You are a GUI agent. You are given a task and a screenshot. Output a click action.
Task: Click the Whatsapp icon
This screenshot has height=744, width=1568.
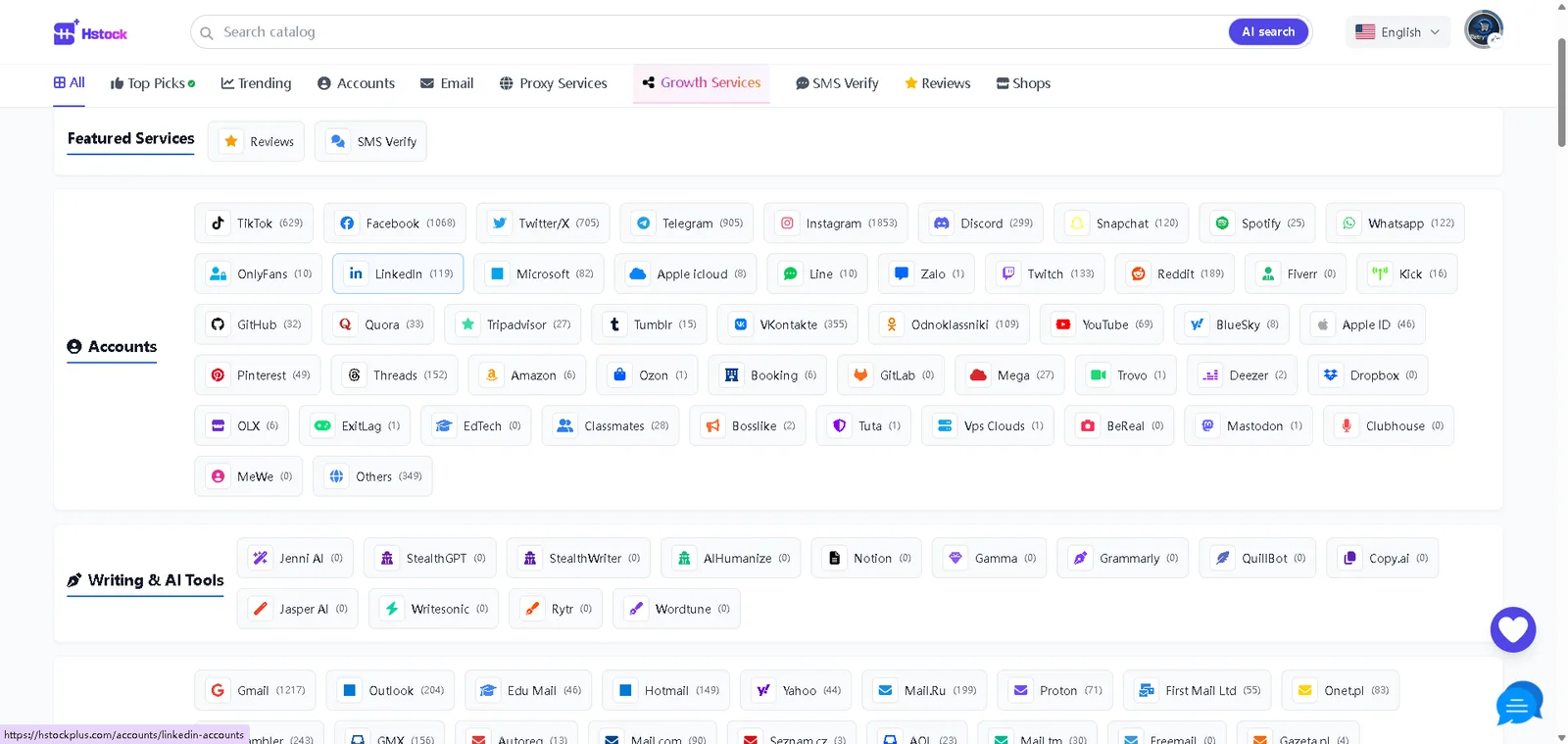tap(1349, 223)
